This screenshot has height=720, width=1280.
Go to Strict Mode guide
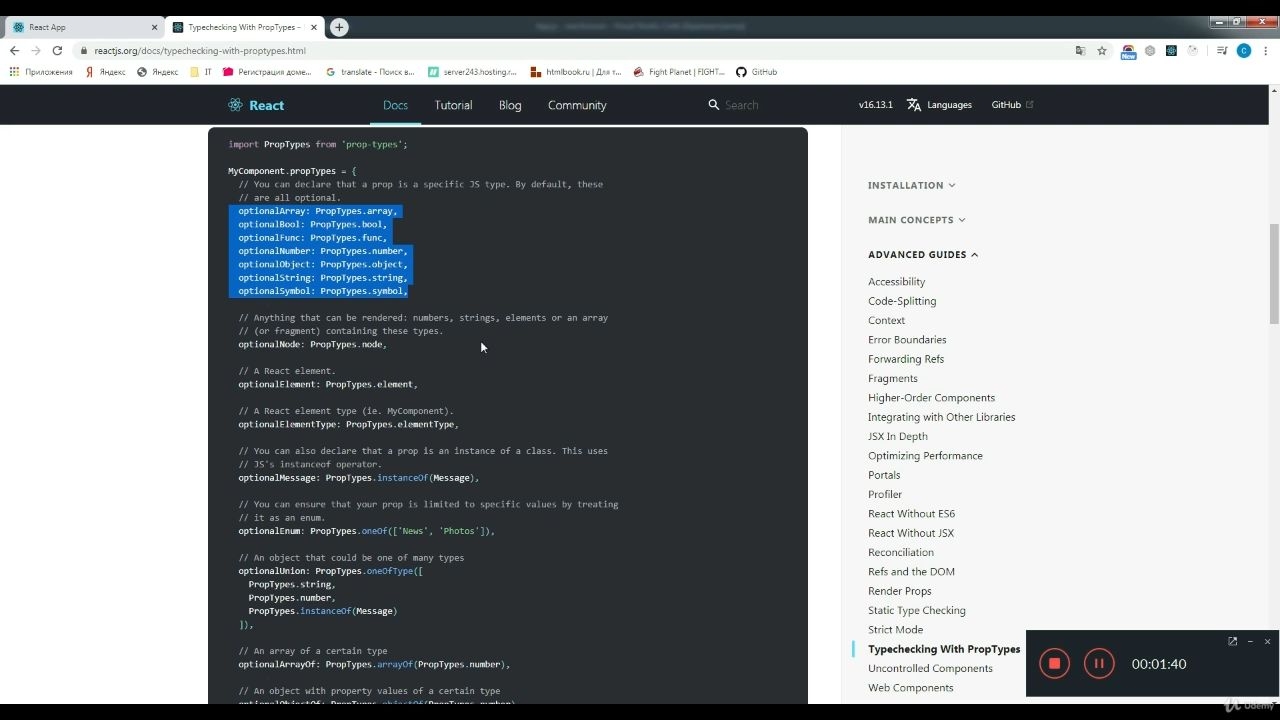point(896,630)
